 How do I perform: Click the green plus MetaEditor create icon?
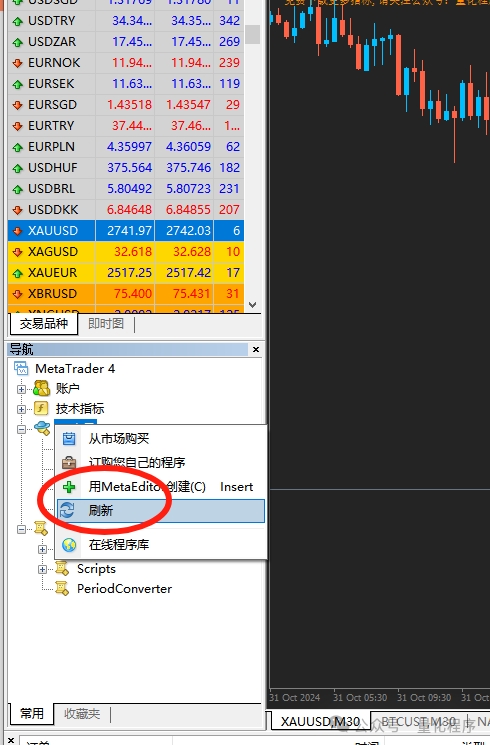(x=69, y=487)
